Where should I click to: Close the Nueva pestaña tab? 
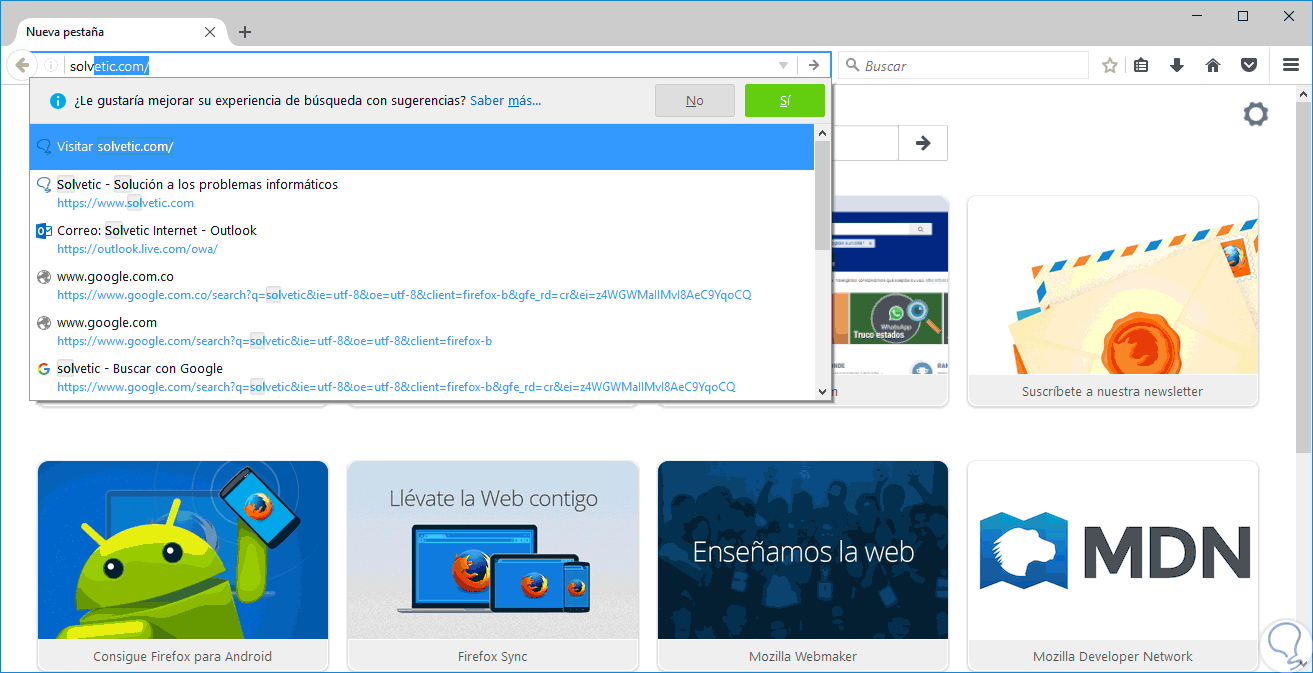click(210, 32)
